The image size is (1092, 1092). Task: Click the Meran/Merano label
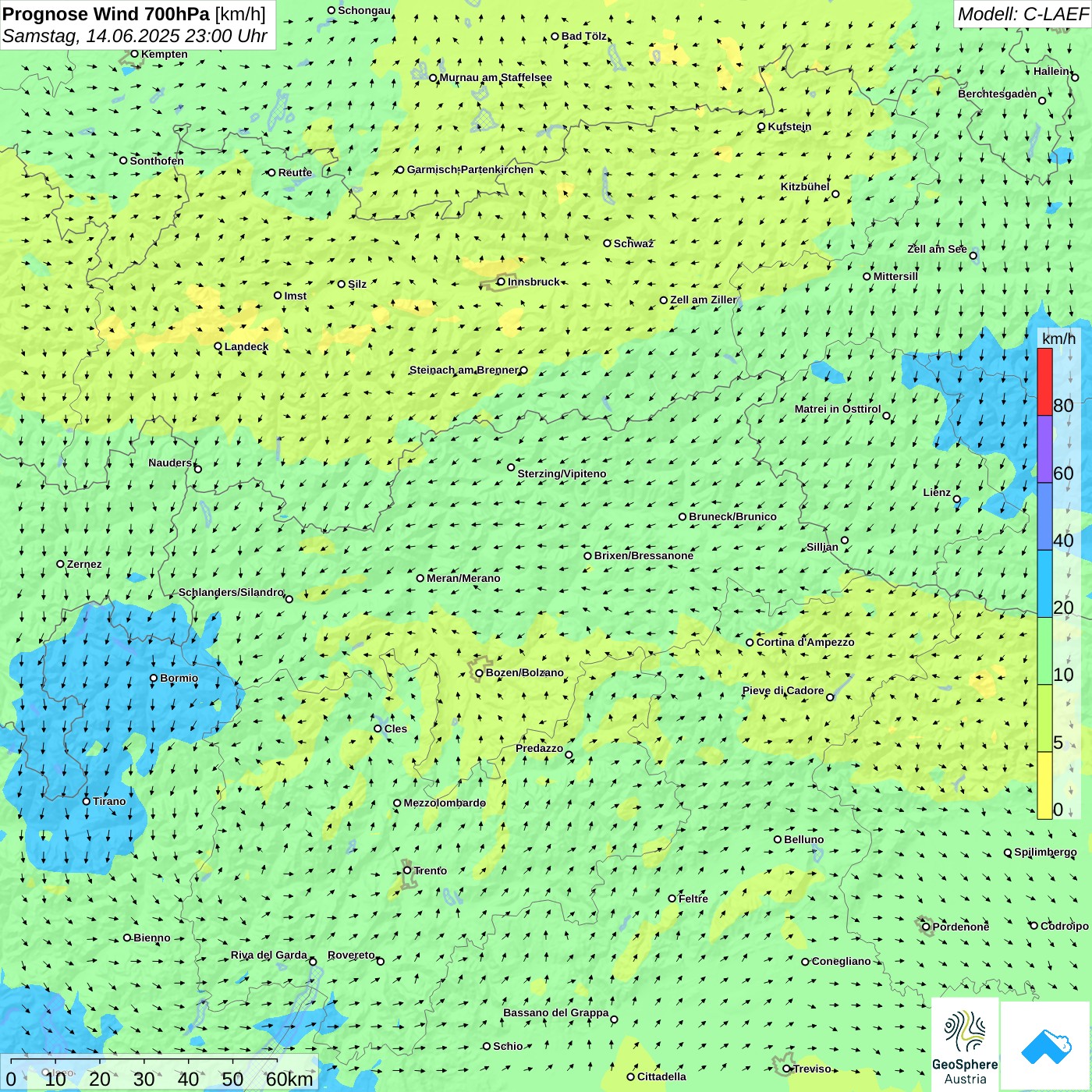(463, 578)
